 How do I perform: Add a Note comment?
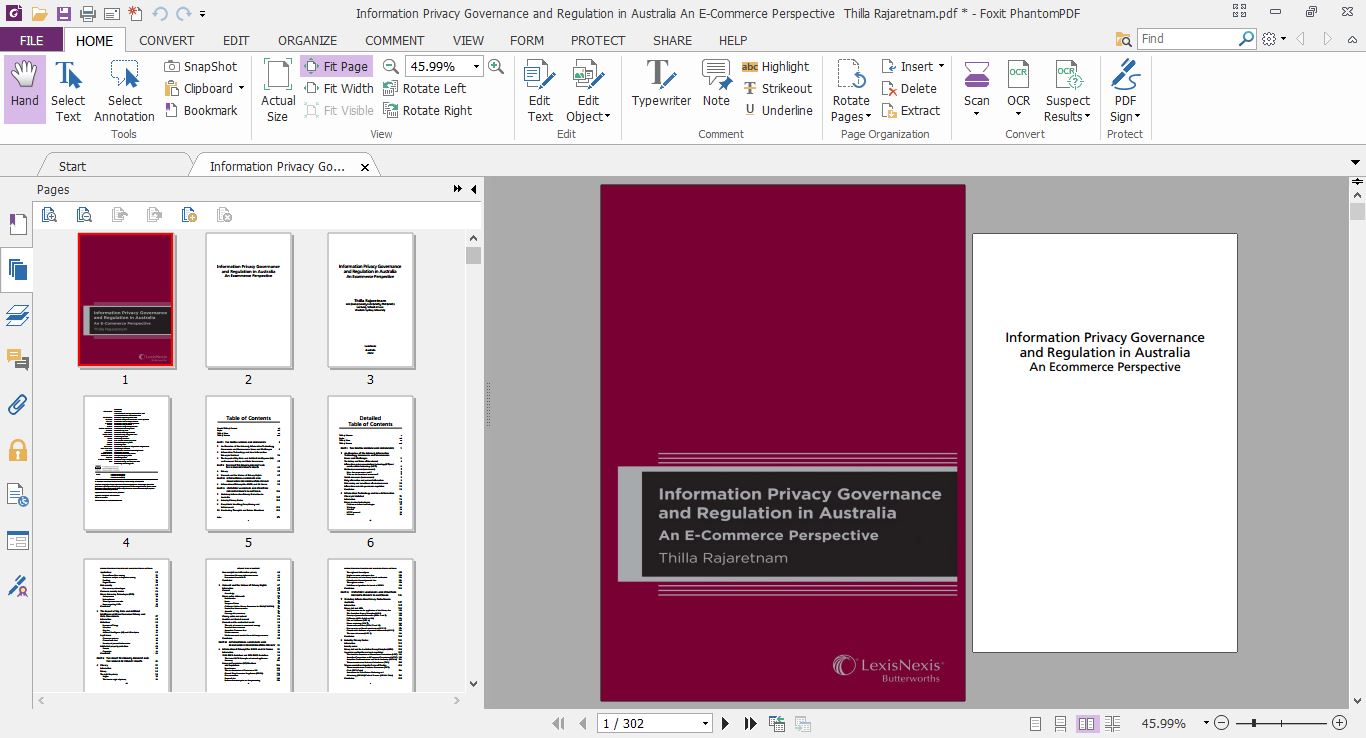click(716, 84)
